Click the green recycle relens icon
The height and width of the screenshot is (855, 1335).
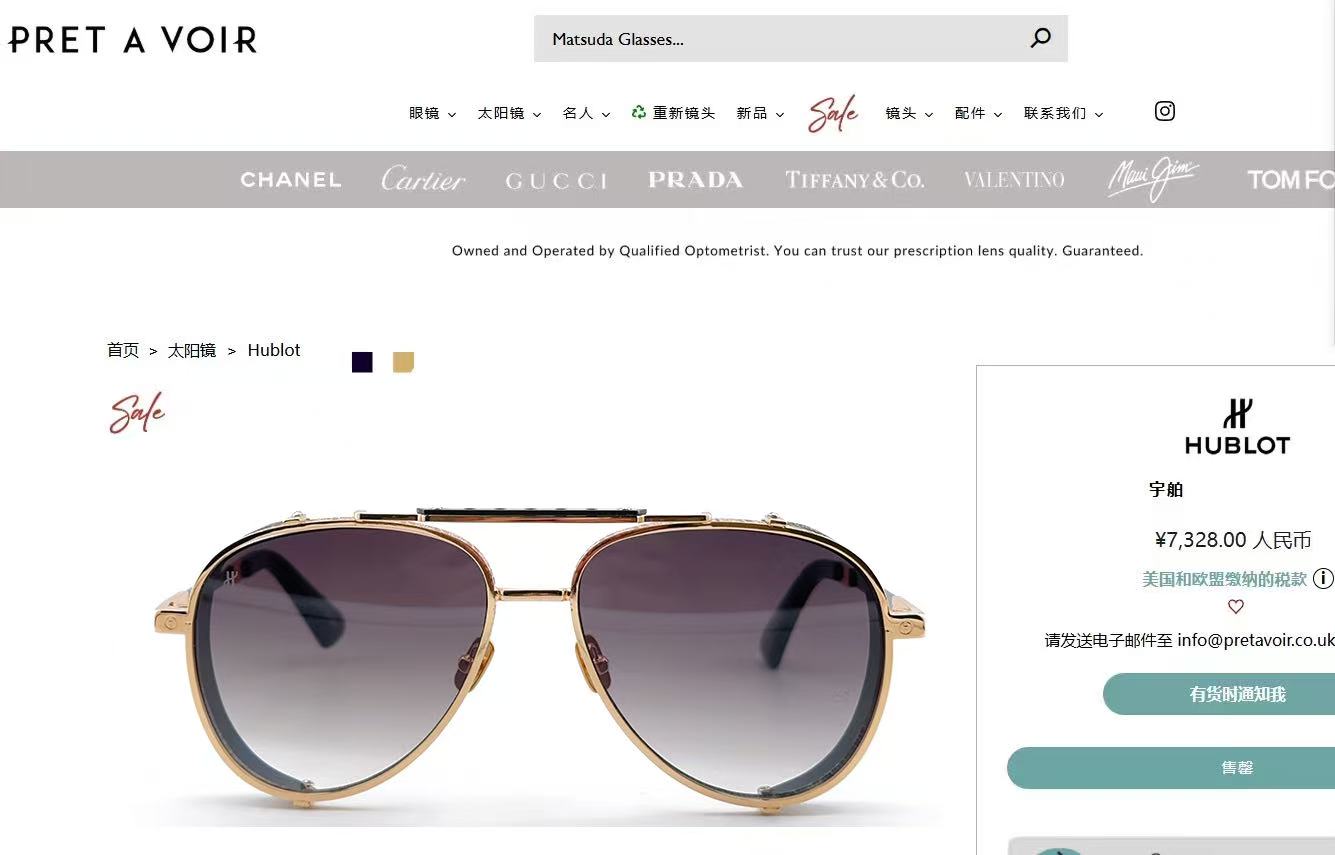[639, 112]
